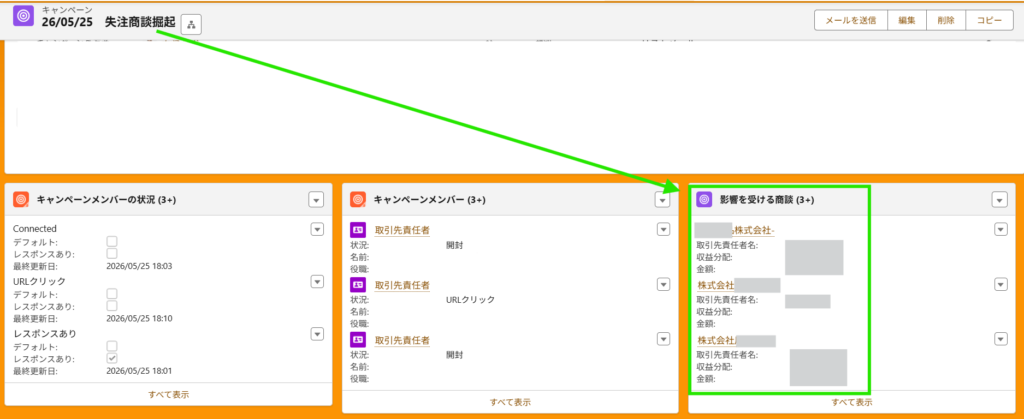Open row menu for レスポンスあり status

[x=317, y=334]
